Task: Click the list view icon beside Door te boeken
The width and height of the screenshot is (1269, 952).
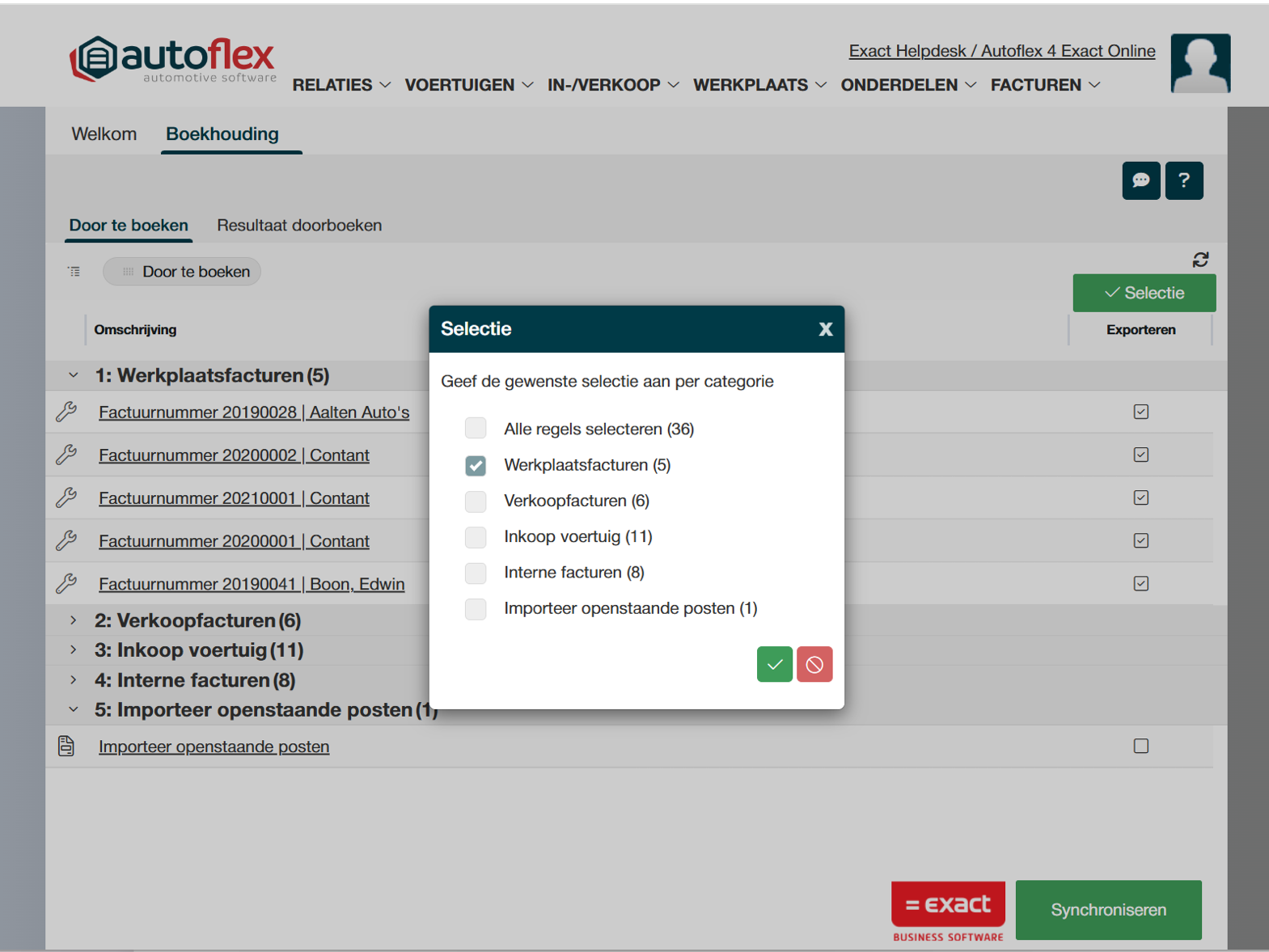Action: coord(74,272)
